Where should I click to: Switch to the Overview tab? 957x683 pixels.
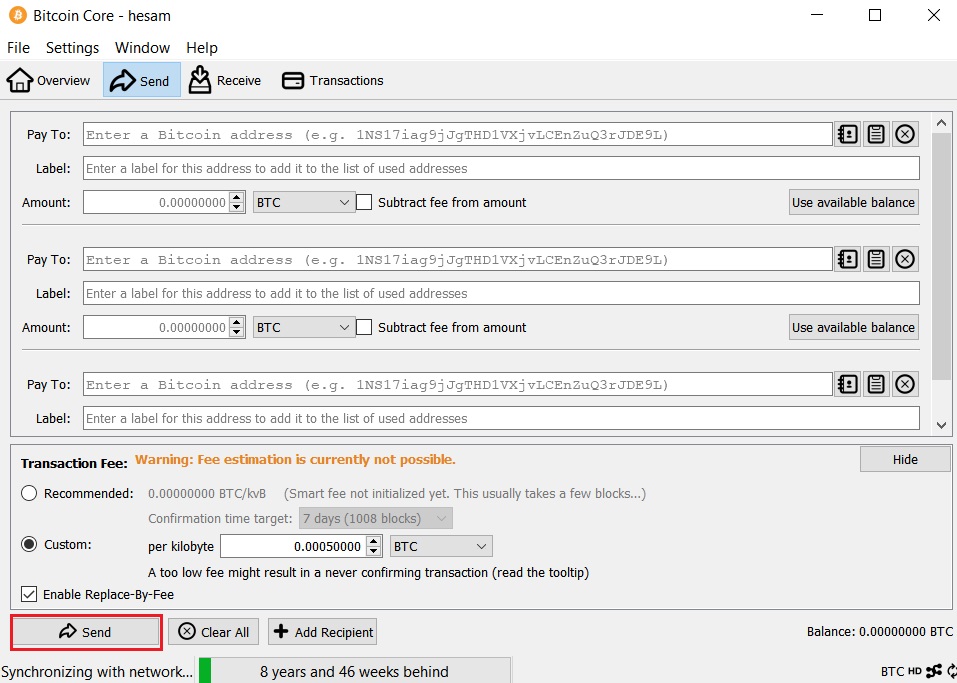(x=48, y=80)
